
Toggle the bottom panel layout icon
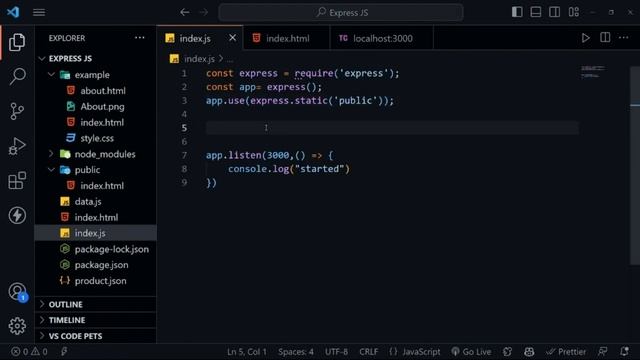point(536,12)
